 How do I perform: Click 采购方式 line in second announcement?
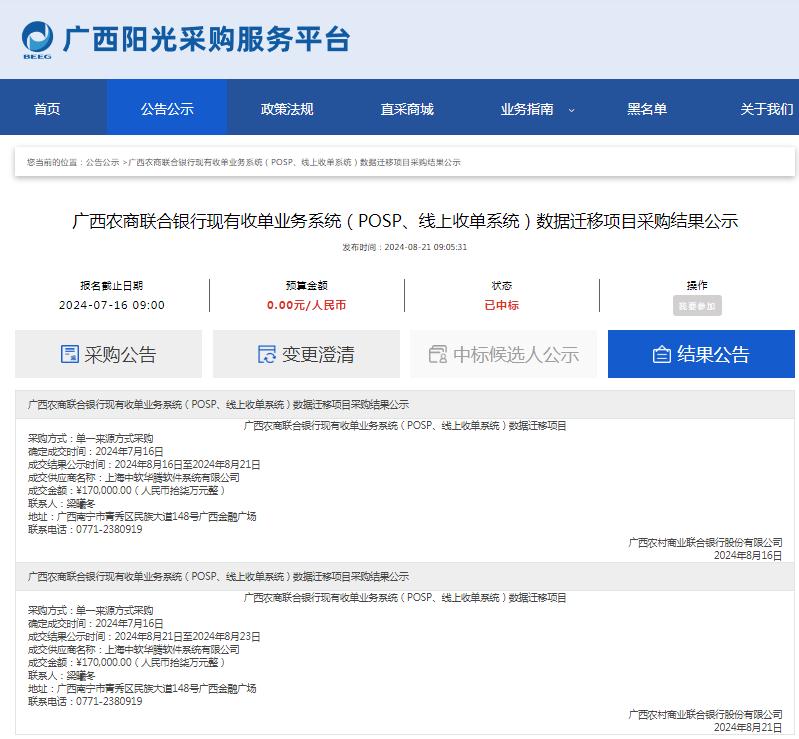(91, 611)
